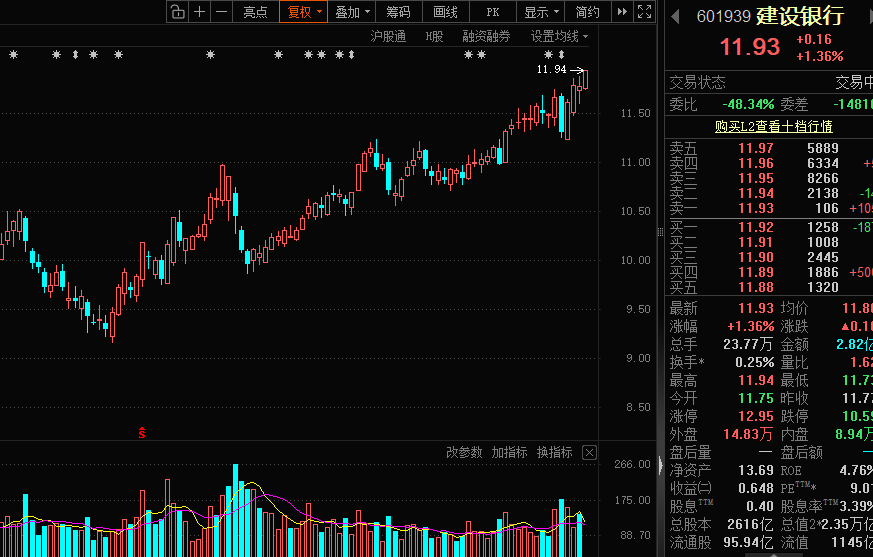The image size is (873, 557).
Task: Toggle fullscreen chart icon
Action: pyautogui.click(x=645, y=12)
